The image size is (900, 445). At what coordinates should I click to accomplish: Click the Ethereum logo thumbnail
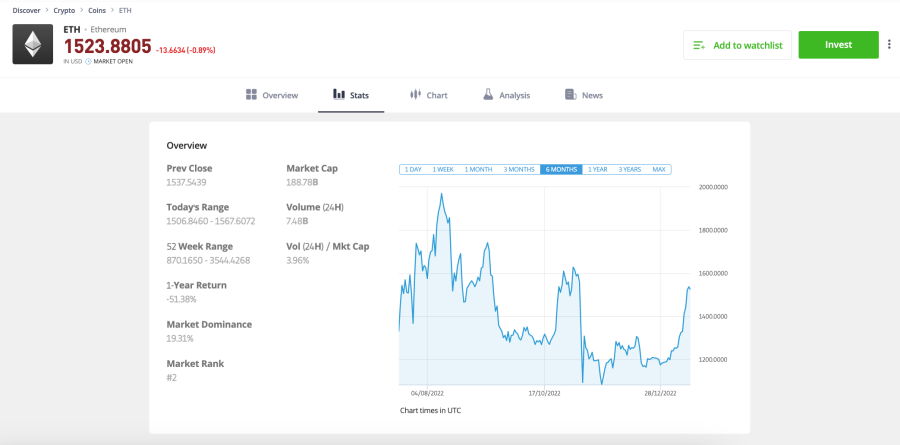point(33,44)
